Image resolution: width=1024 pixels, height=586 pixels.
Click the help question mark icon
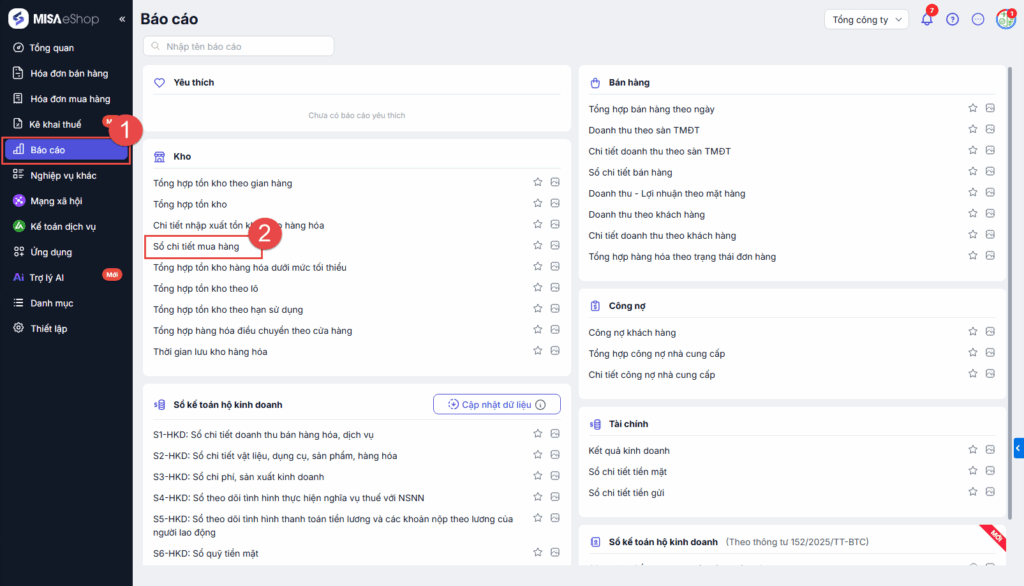click(x=952, y=19)
